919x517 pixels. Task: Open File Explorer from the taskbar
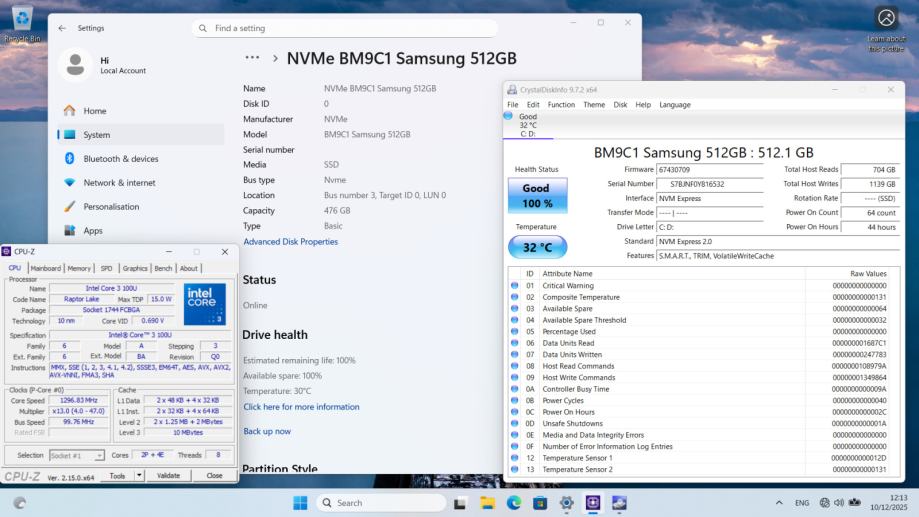coord(488,502)
